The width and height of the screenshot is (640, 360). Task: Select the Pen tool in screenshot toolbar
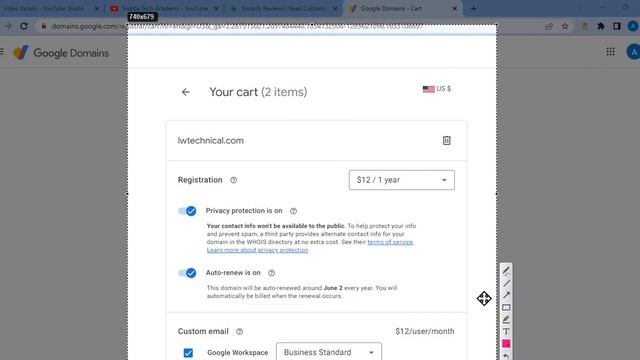click(506, 271)
